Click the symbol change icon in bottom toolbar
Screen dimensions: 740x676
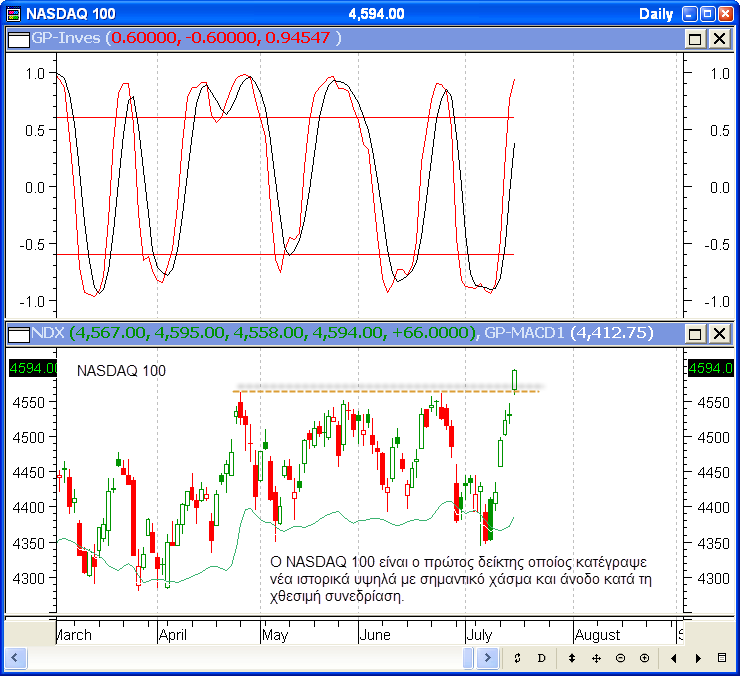517,658
